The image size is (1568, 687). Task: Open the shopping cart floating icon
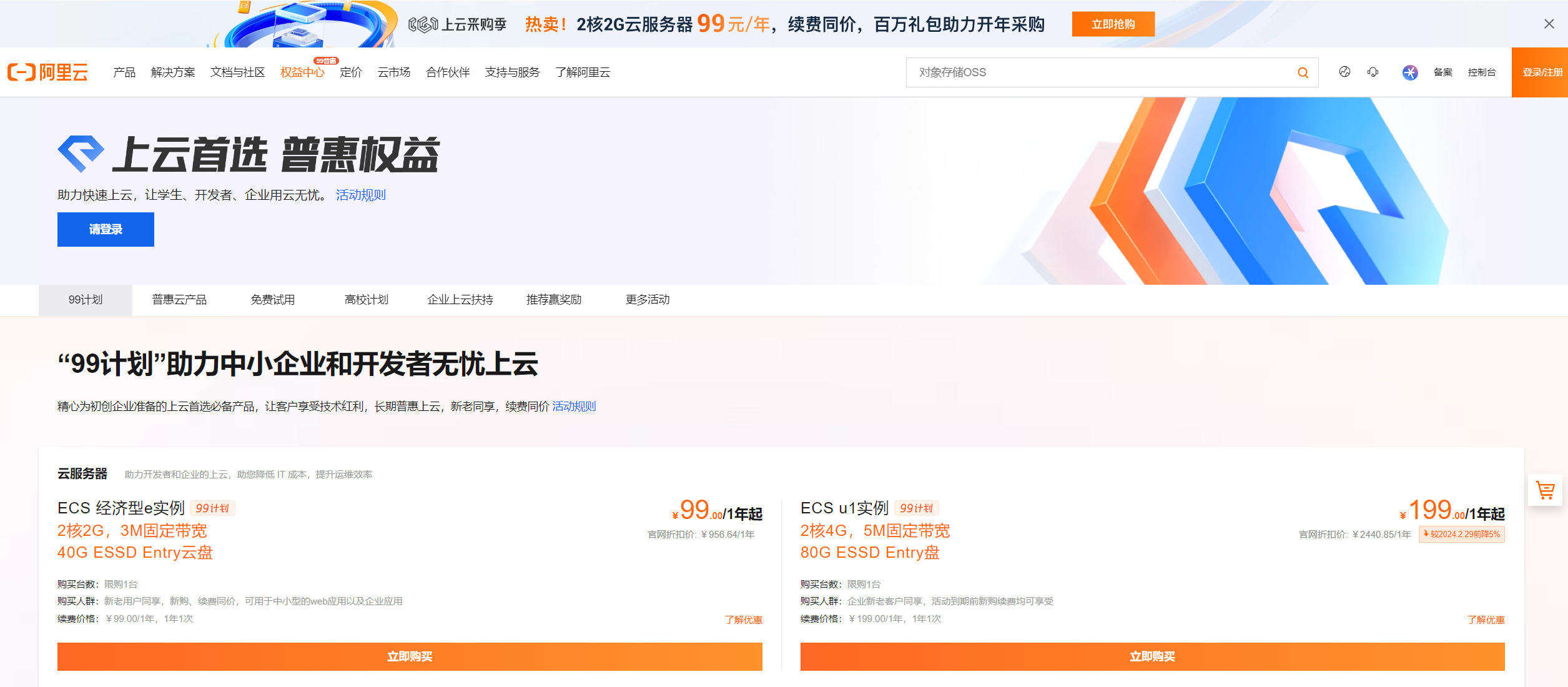(x=1545, y=490)
